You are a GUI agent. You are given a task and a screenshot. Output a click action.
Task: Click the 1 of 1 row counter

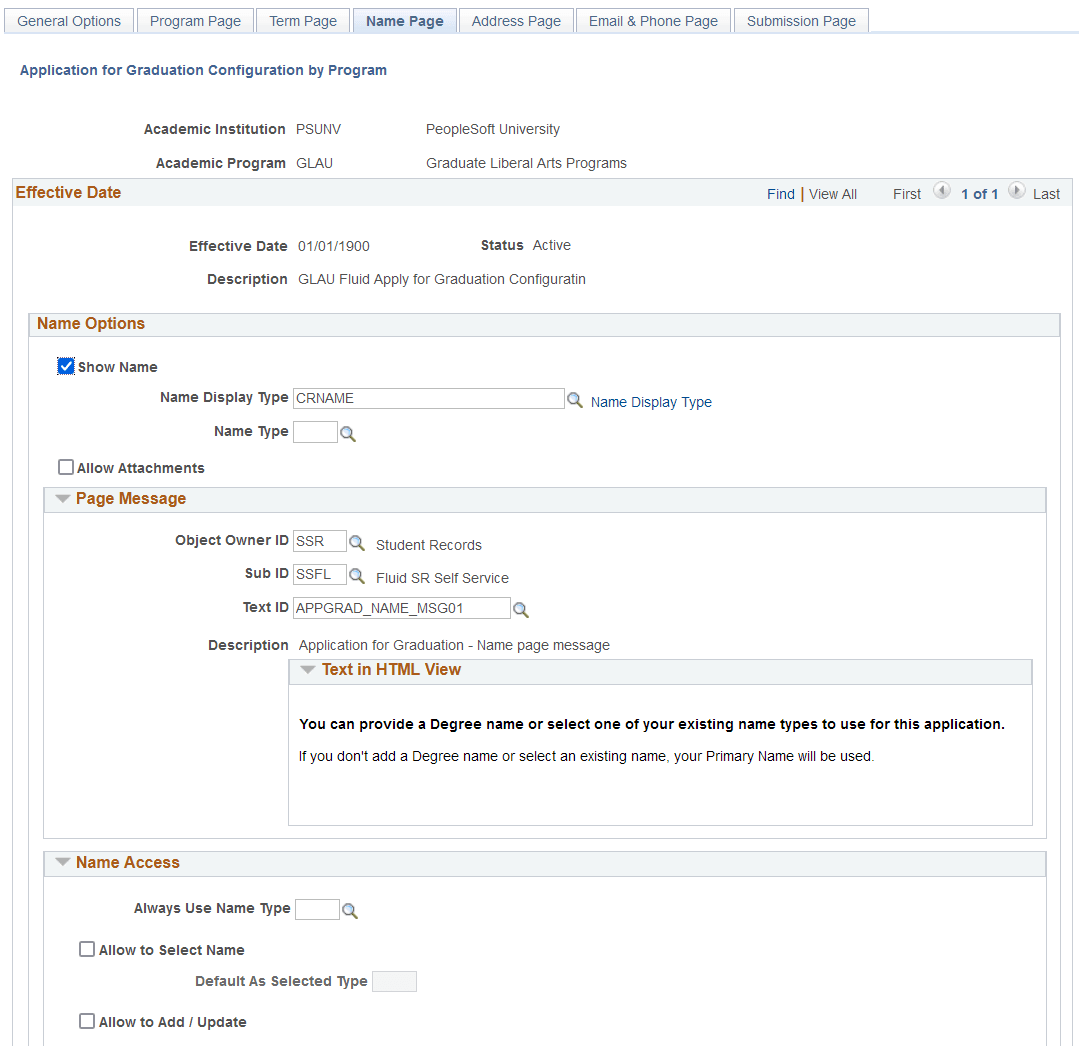pos(979,194)
